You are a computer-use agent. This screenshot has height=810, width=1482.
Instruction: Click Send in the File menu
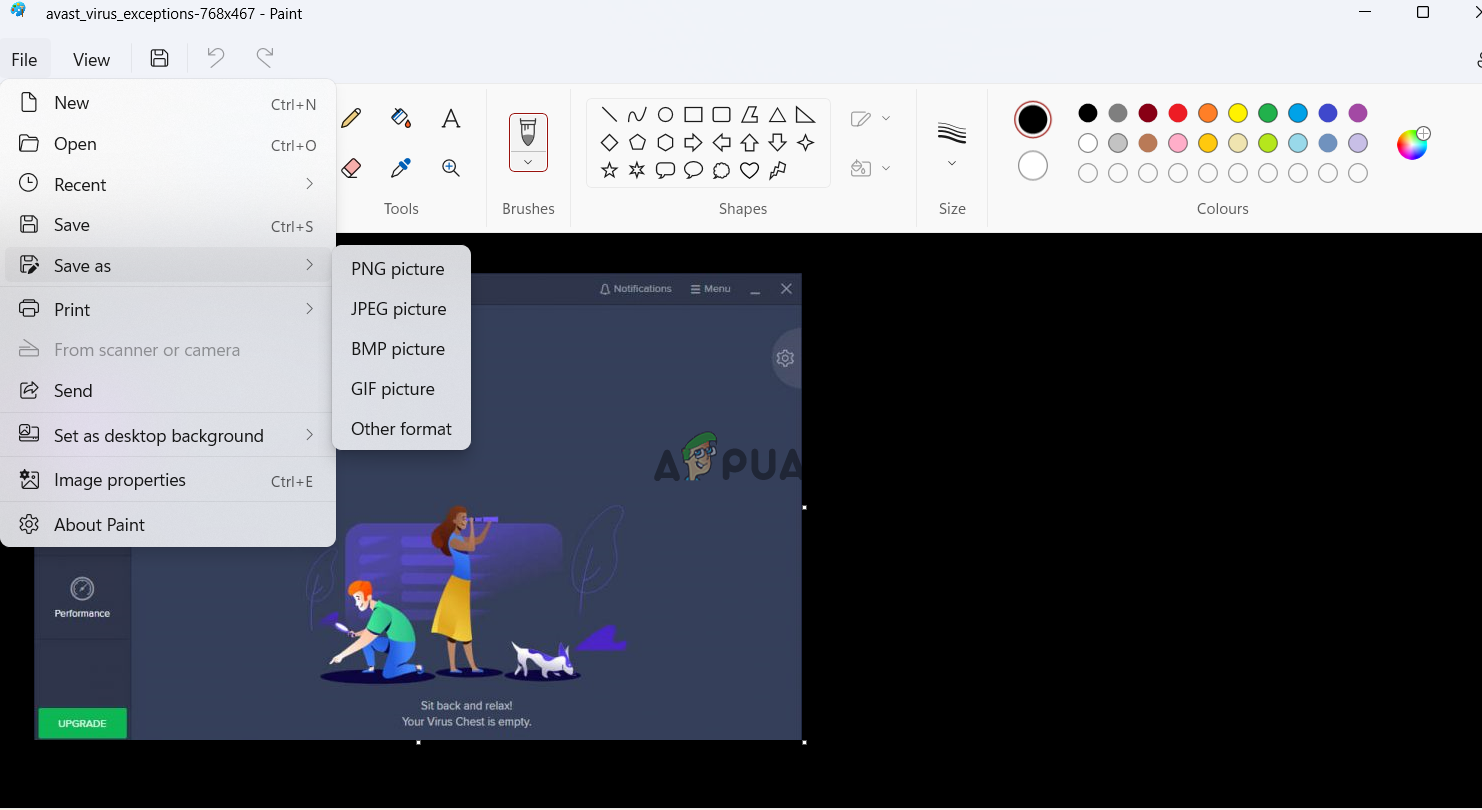(x=168, y=390)
